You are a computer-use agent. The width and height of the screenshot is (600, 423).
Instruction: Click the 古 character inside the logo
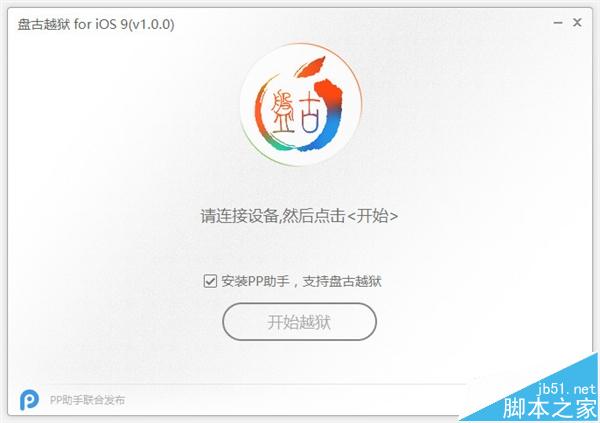tap(309, 115)
